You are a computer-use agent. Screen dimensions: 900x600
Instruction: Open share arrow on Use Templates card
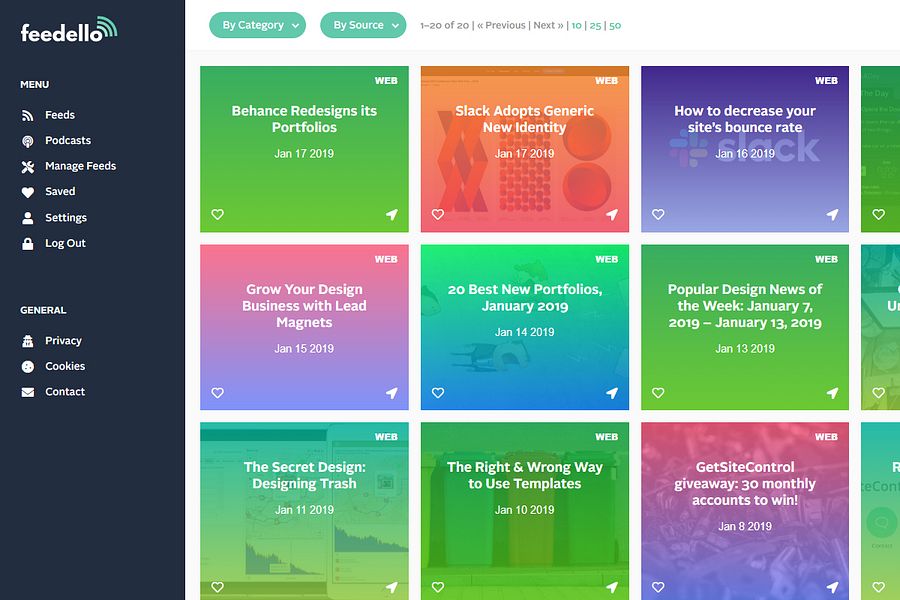[612, 587]
